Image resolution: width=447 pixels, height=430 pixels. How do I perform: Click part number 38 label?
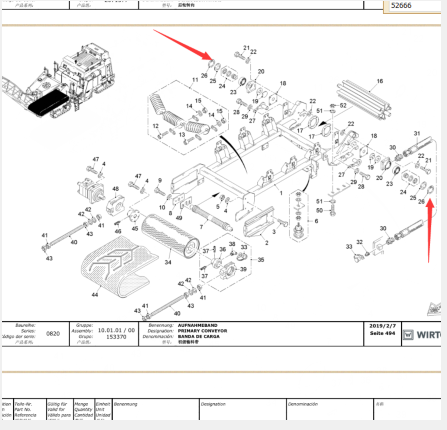[232, 244]
